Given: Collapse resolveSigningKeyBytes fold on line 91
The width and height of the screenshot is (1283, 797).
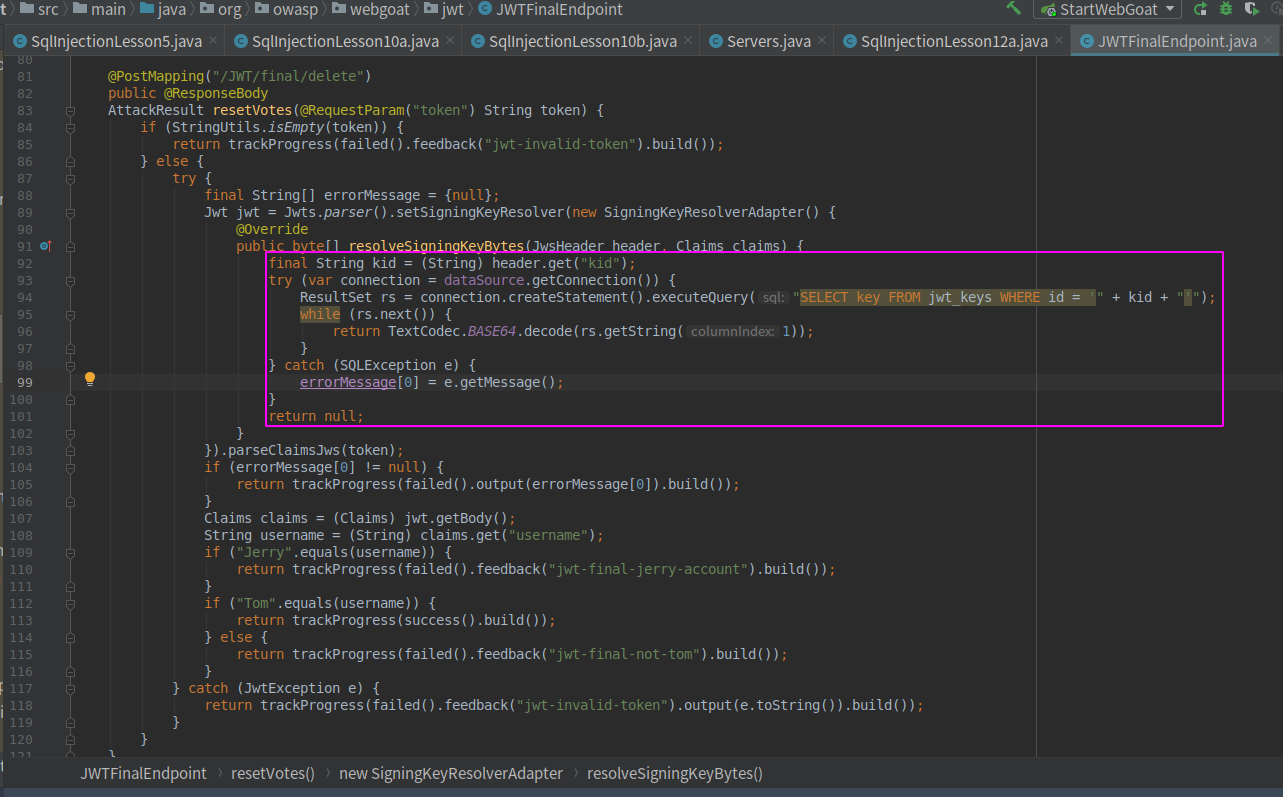Looking at the screenshot, I should pyautogui.click(x=70, y=246).
